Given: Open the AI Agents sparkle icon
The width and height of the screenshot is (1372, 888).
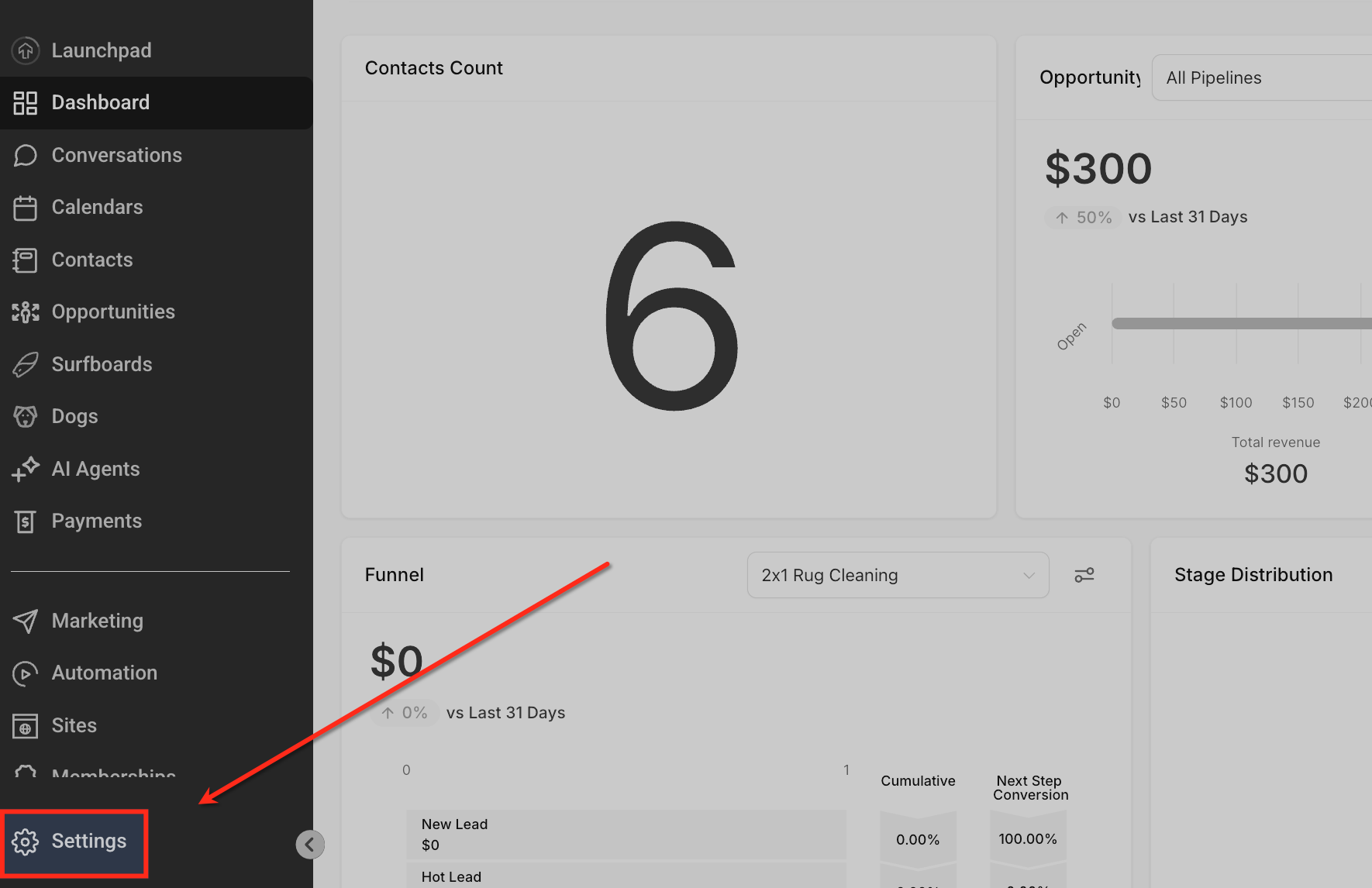Looking at the screenshot, I should tap(26, 469).
